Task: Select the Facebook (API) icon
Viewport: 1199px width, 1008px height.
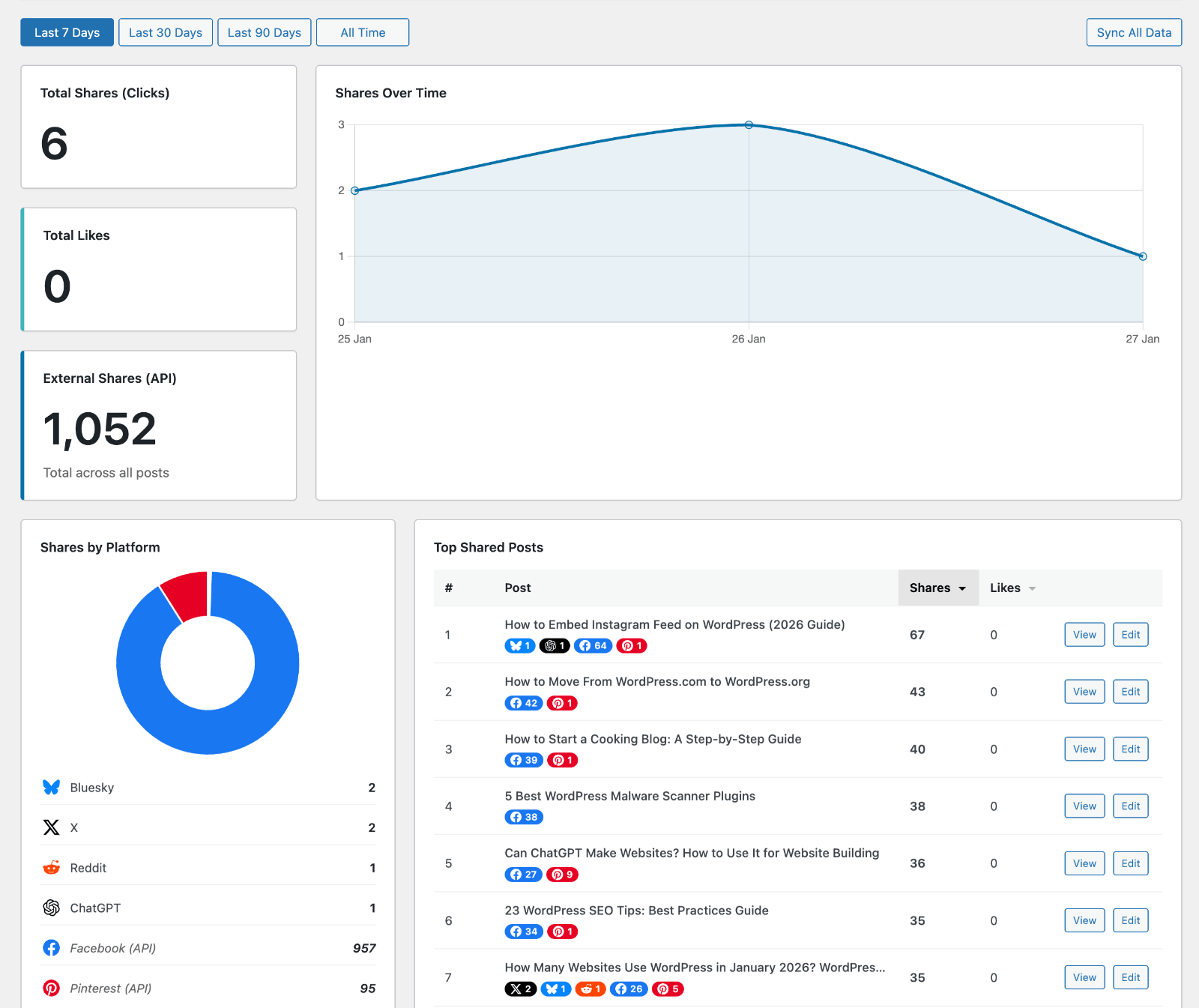Action: pos(51,947)
